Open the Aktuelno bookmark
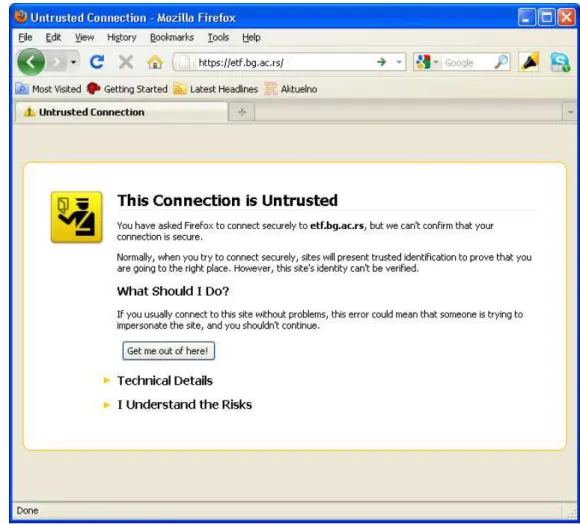This screenshot has height=524, width=580. pos(291,89)
